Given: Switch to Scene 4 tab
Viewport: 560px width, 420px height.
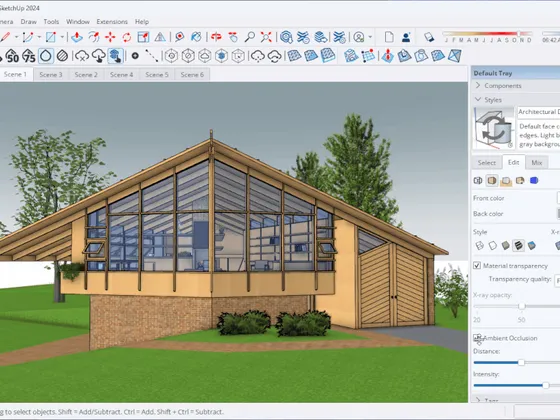Looking at the screenshot, I should click(121, 75).
